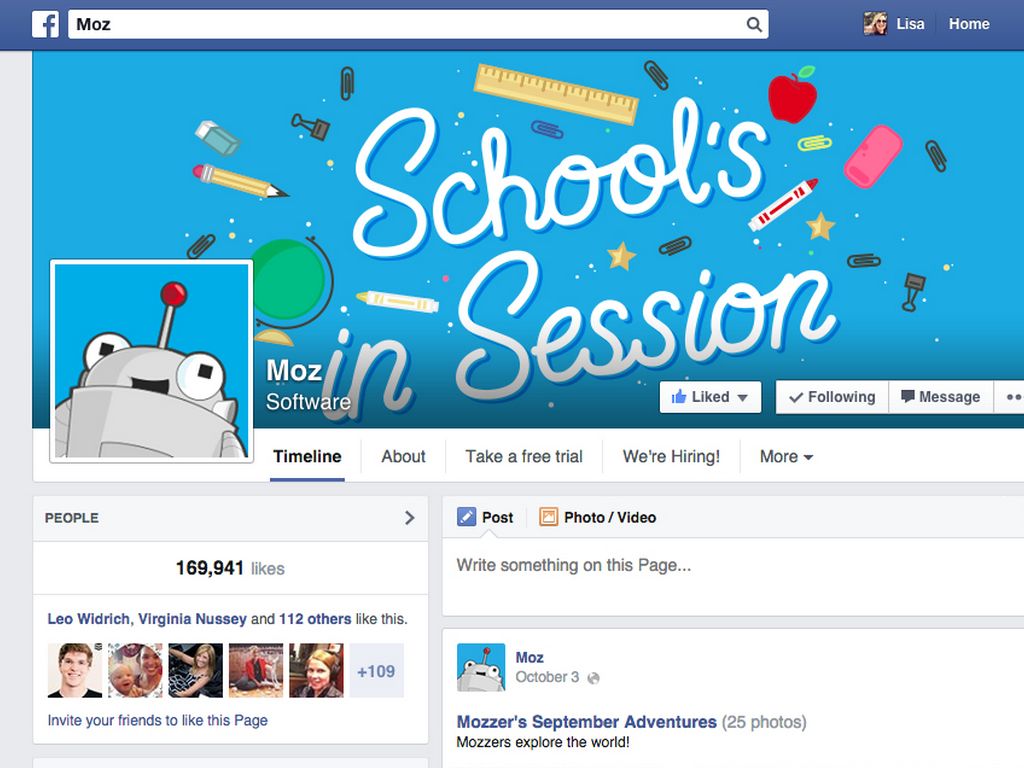Click the Photo / Video picture icon

[x=548, y=517]
